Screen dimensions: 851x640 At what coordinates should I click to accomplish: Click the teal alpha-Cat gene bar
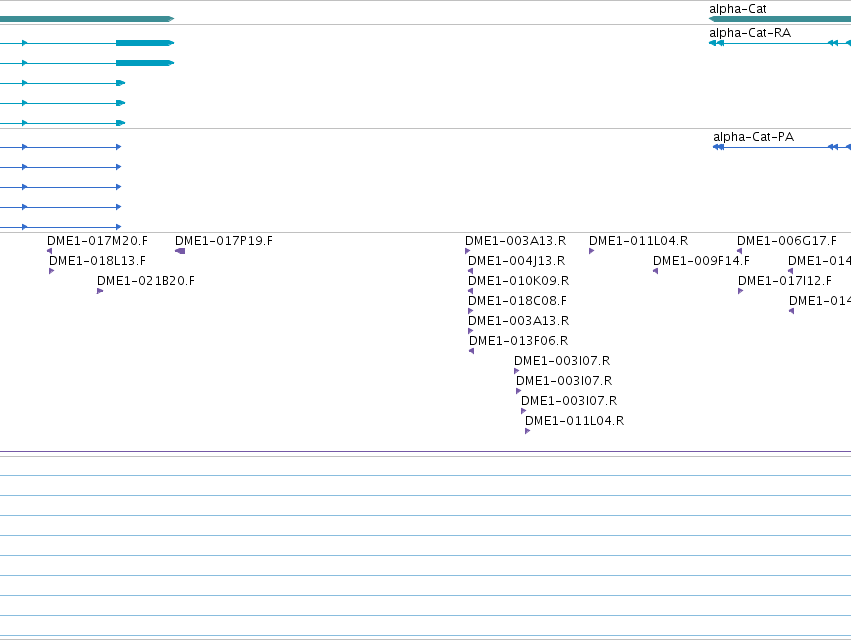click(x=780, y=19)
